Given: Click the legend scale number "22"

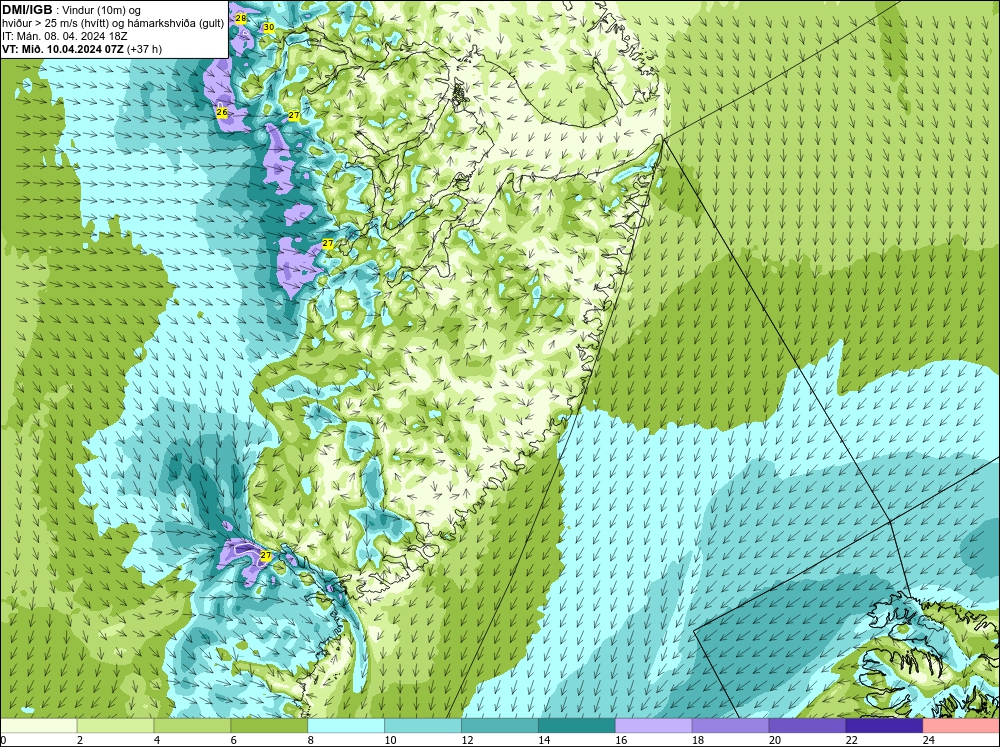Looking at the screenshot, I should (851, 740).
